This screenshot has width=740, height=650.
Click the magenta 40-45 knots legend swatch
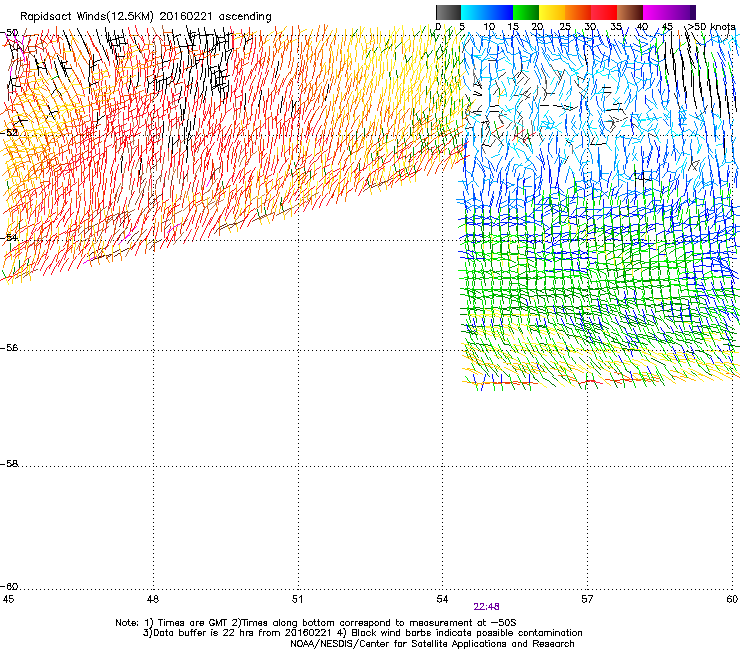(656, 12)
